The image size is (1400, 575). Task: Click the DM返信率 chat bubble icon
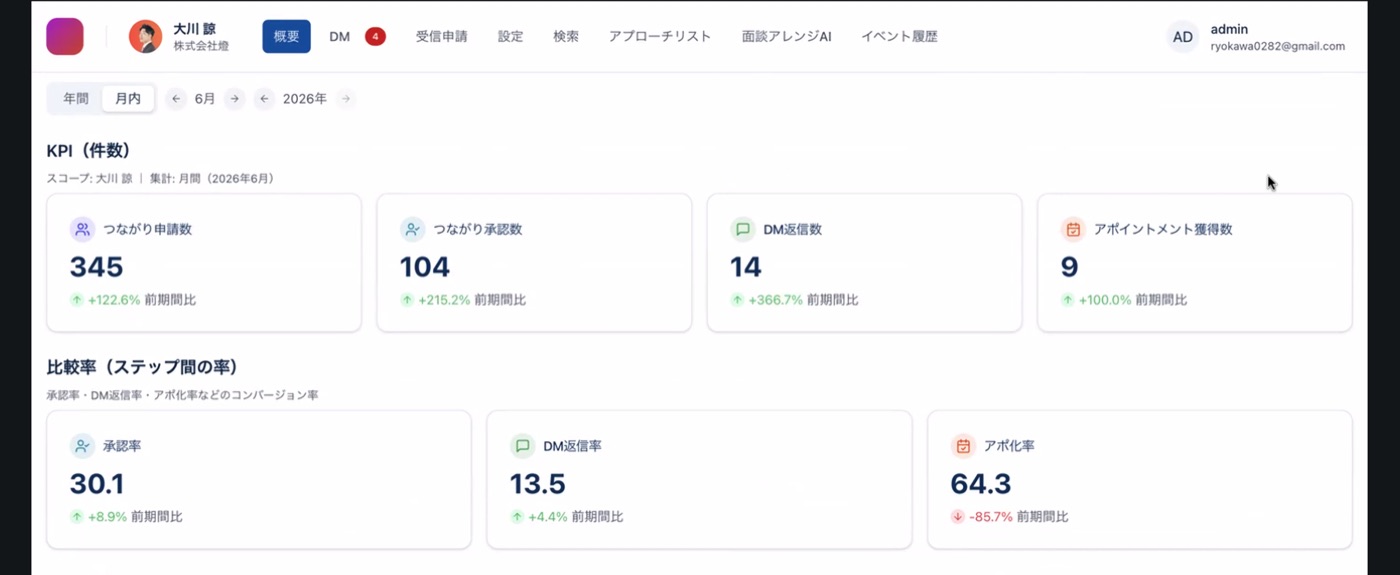point(522,446)
